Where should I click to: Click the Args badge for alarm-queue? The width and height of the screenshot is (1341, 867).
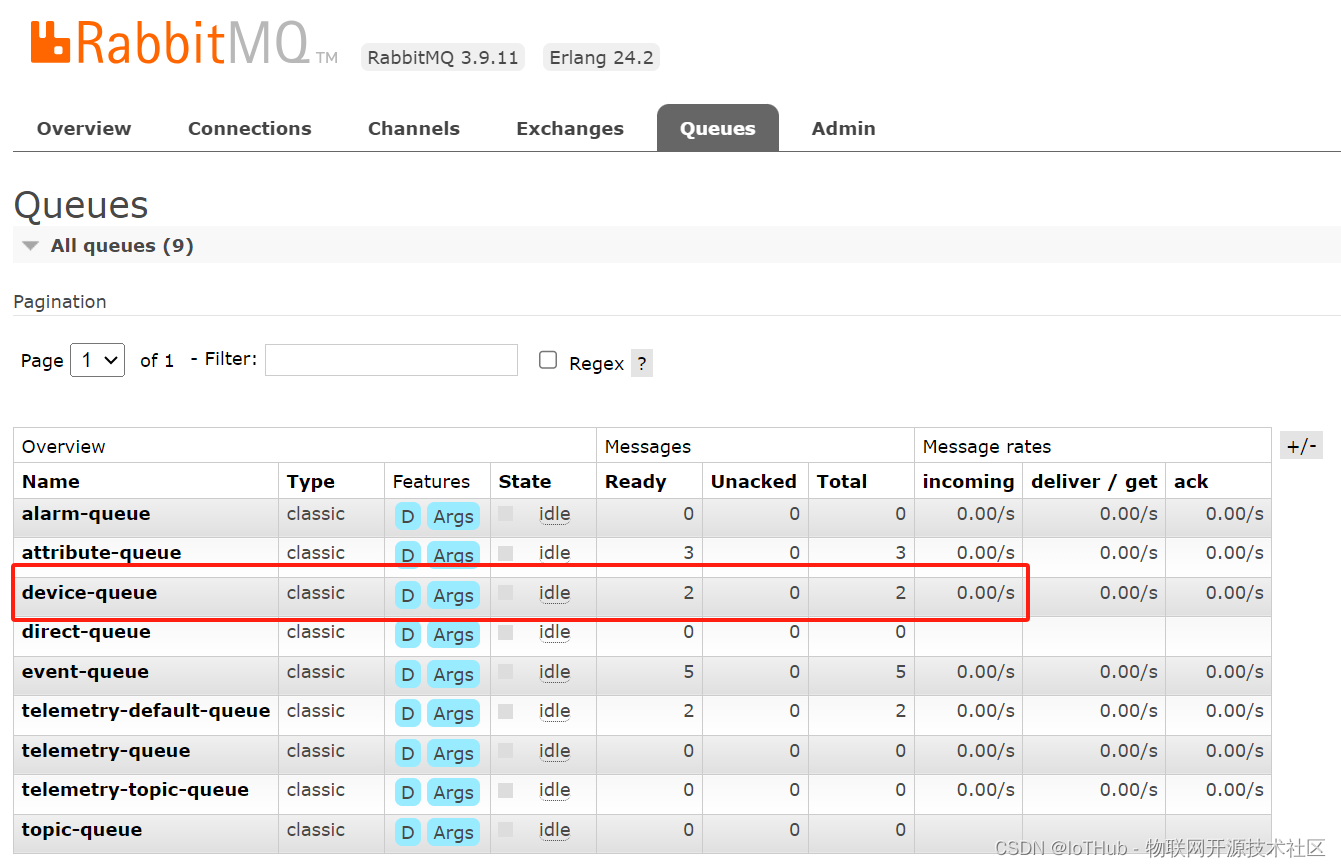453,516
